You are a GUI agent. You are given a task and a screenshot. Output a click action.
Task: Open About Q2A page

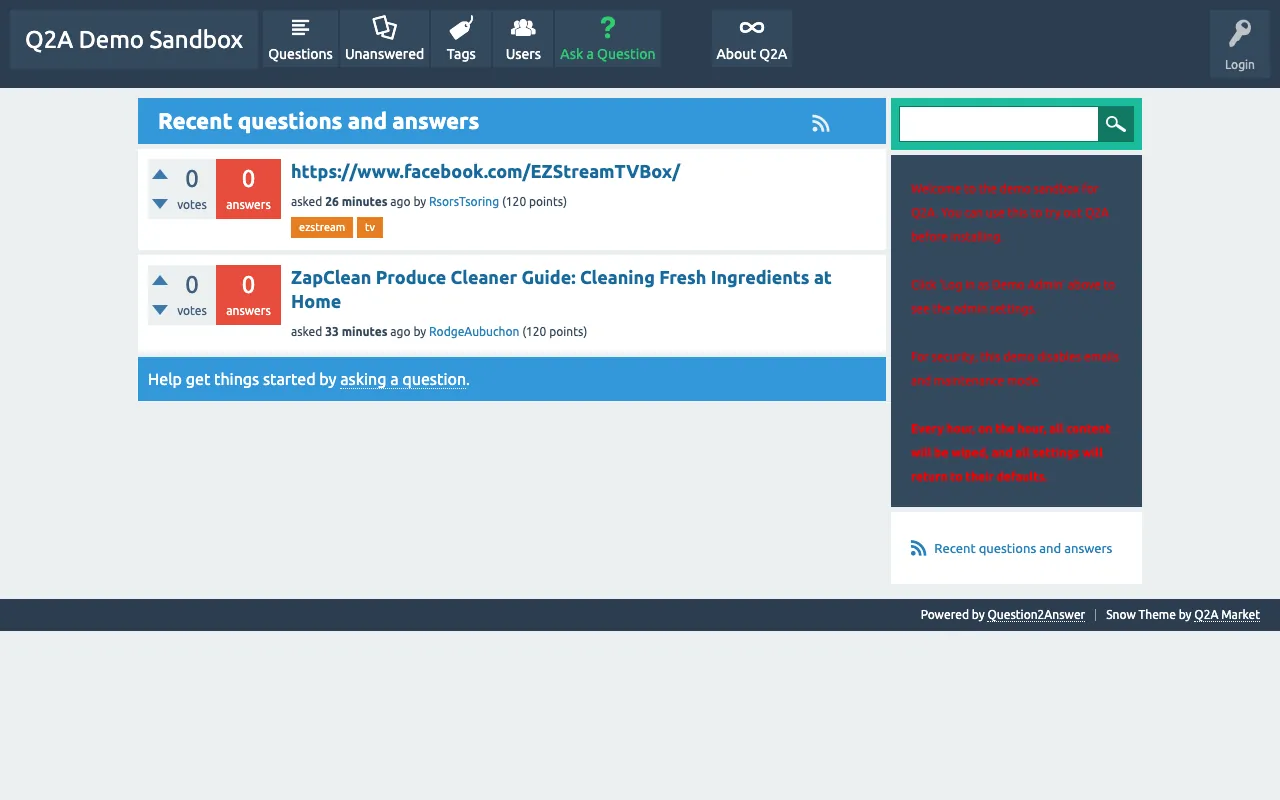pyautogui.click(x=752, y=39)
